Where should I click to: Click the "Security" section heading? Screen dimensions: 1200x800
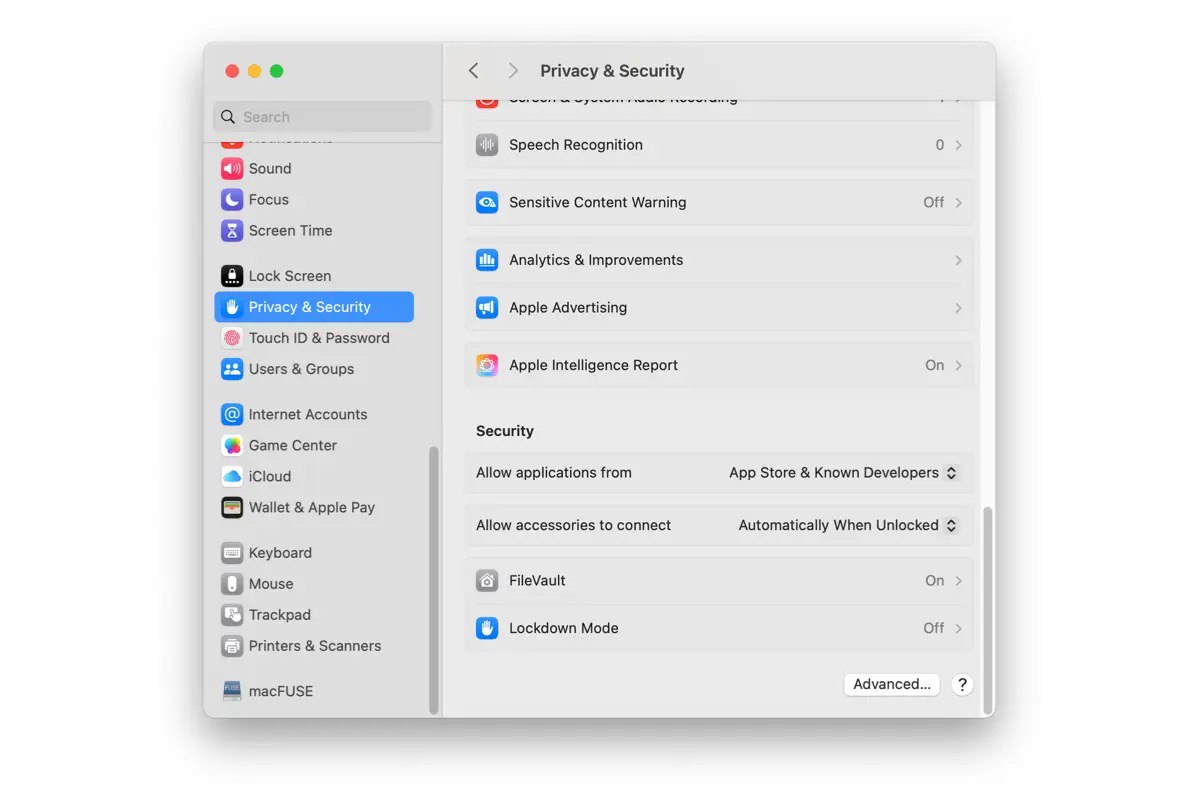click(x=505, y=431)
